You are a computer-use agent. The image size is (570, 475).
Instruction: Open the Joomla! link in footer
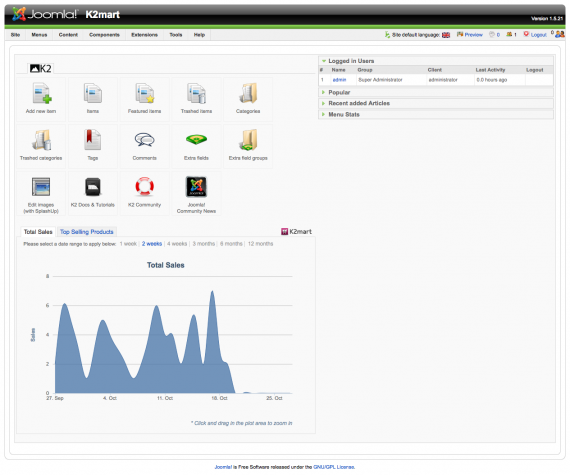223,467
